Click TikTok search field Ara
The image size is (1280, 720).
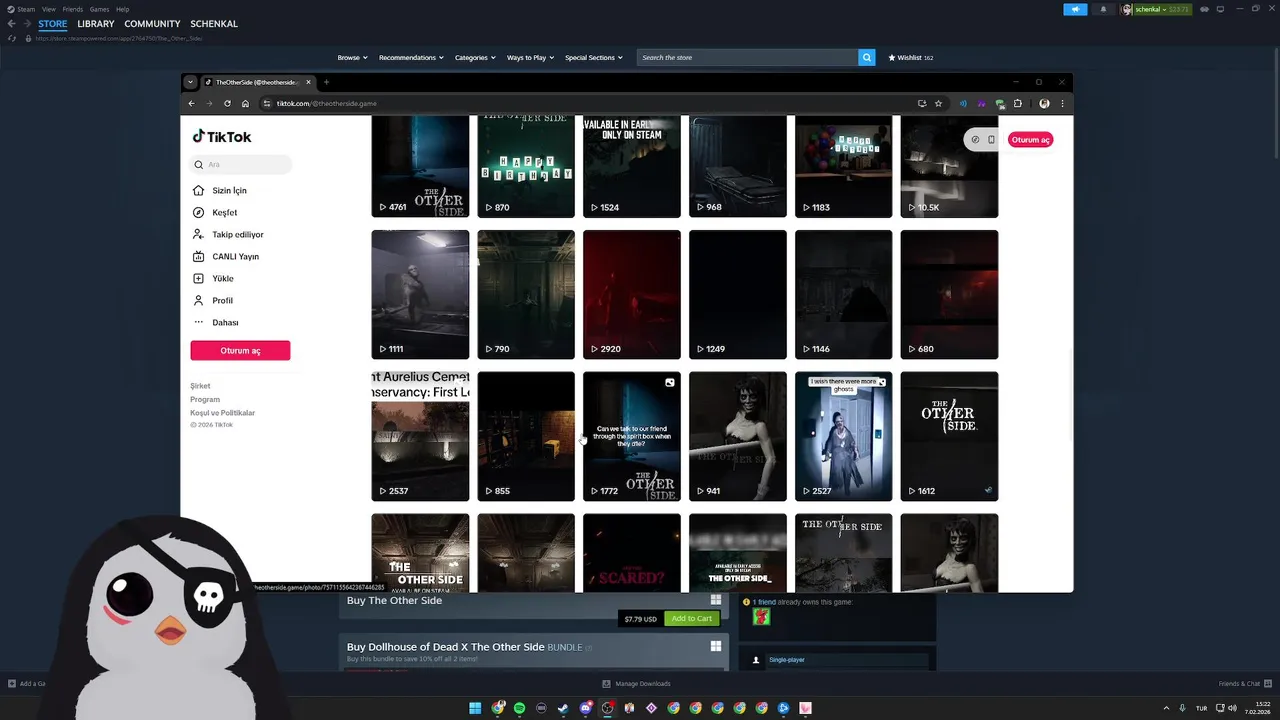pyautogui.click(x=241, y=164)
